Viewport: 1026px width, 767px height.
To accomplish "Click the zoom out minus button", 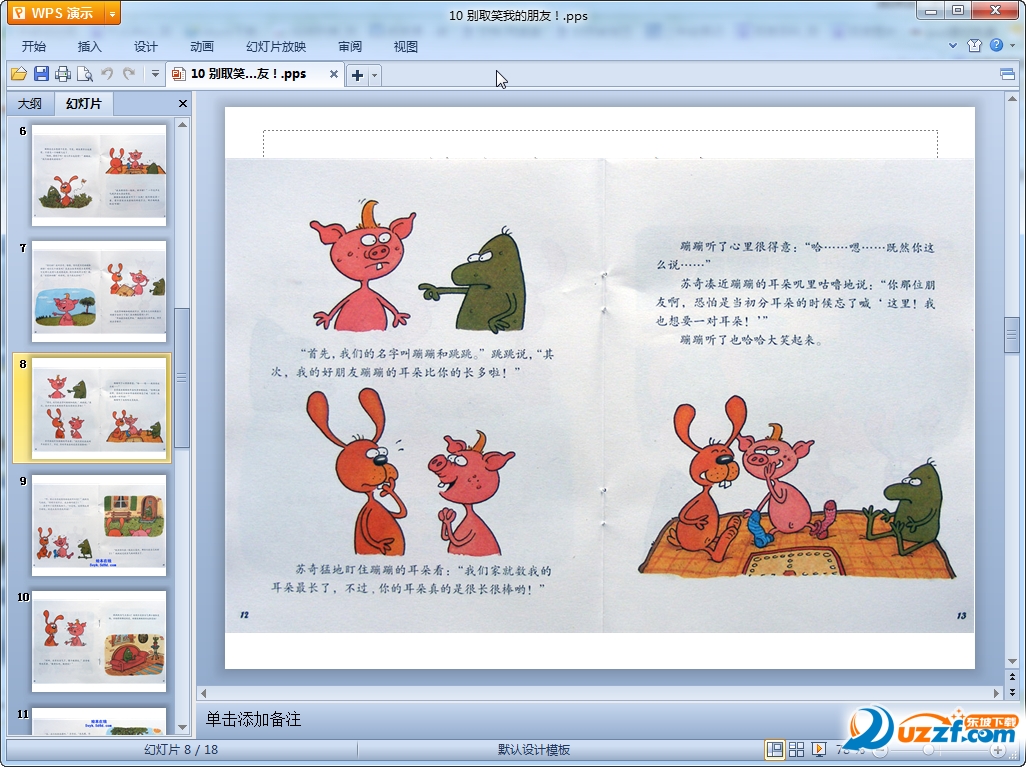I will 879,750.
